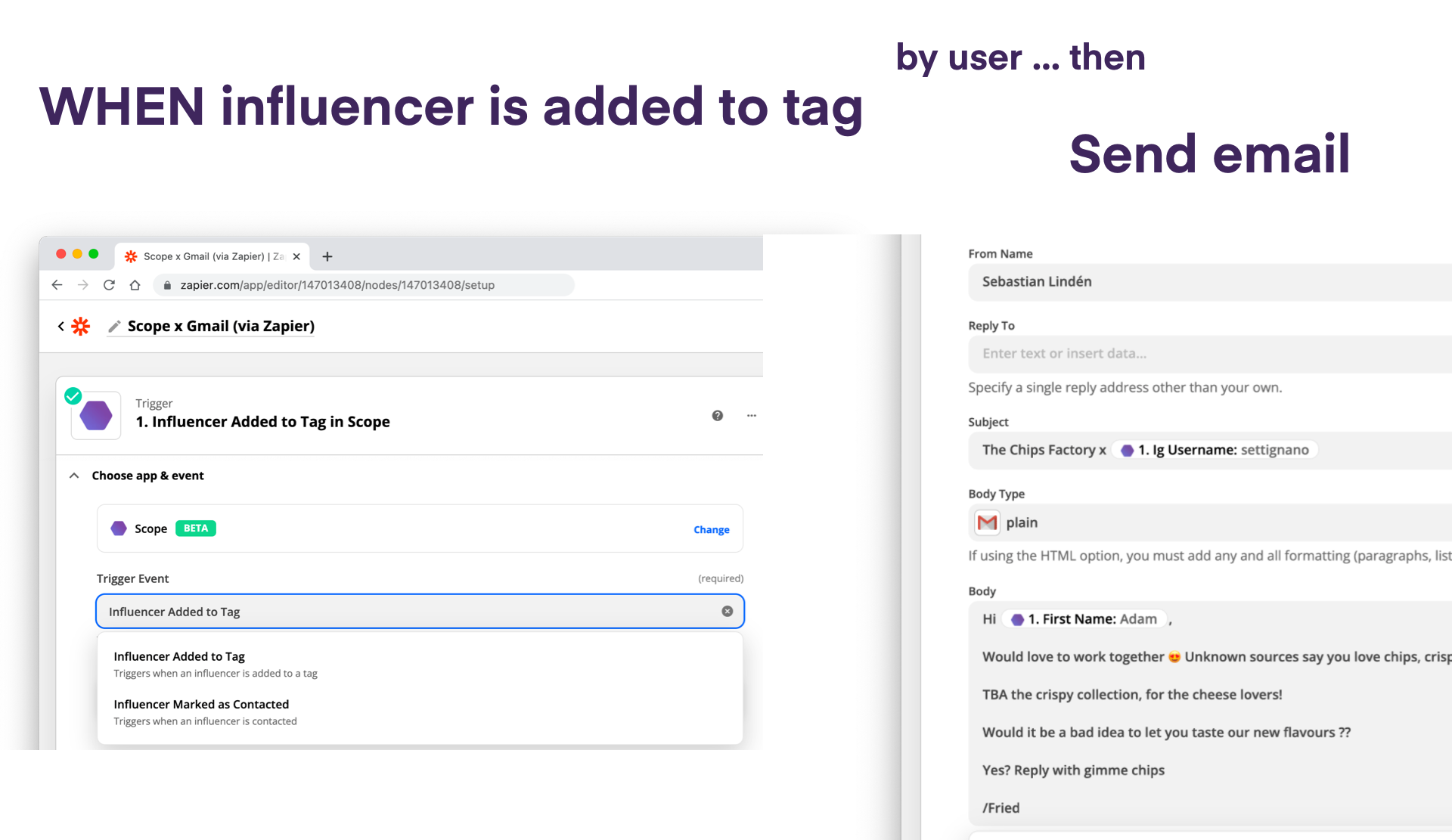
Task: Click the Trigger Event label
Action: pyautogui.click(x=132, y=578)
